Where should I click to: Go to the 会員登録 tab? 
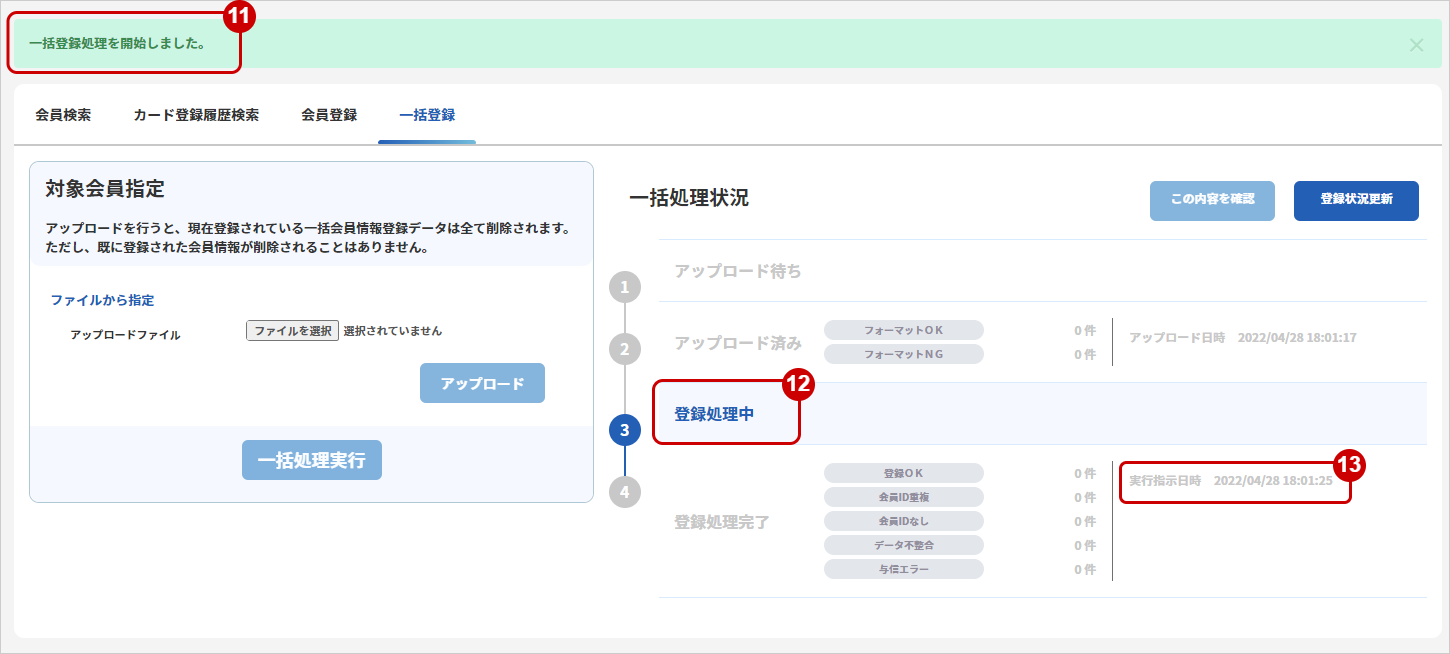[329, 115]
